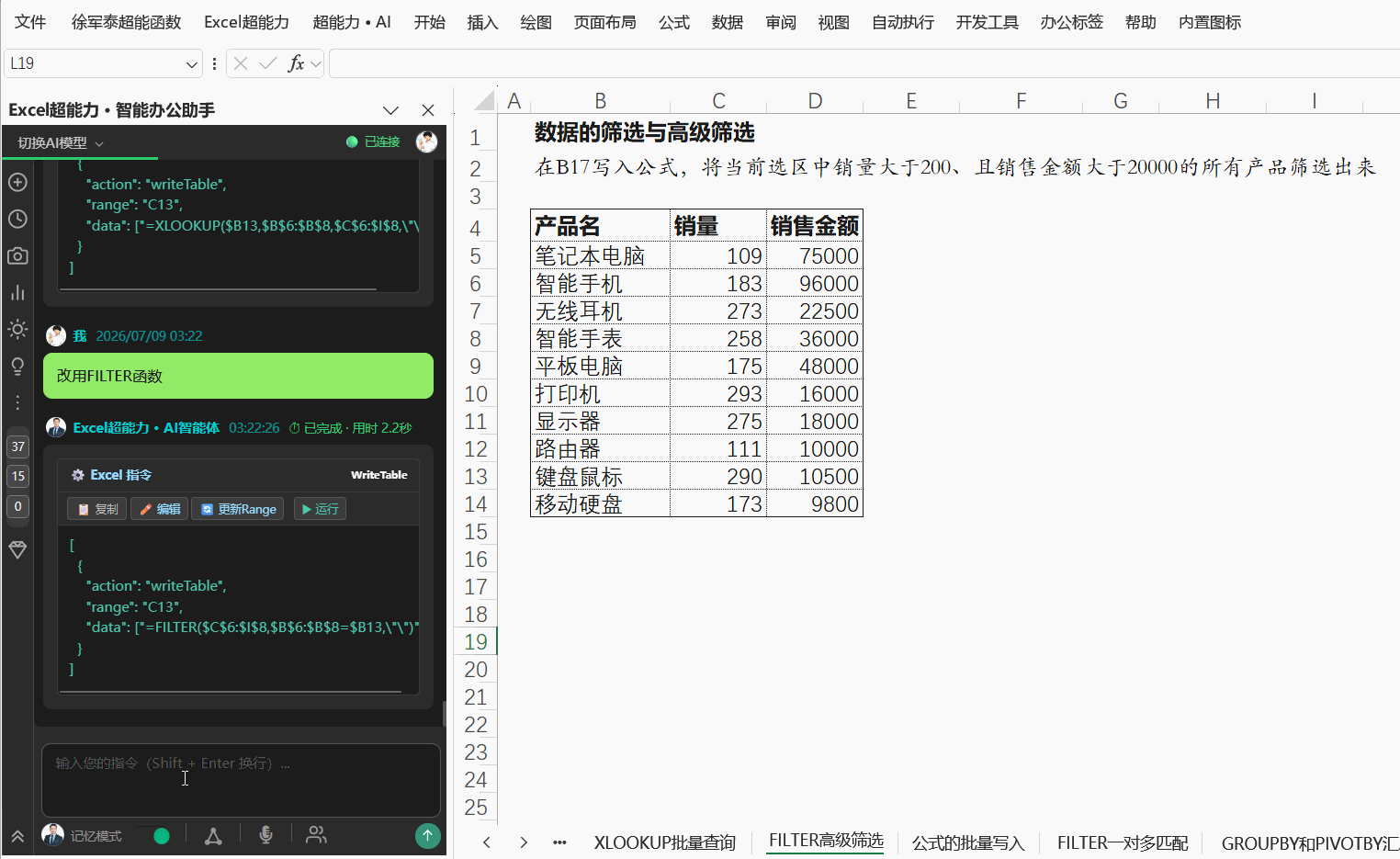The height and width of the screenshot is (859, 1400).
Task: Expand the sidebar with the double chevron icon
Action: (x=17, y=836)
